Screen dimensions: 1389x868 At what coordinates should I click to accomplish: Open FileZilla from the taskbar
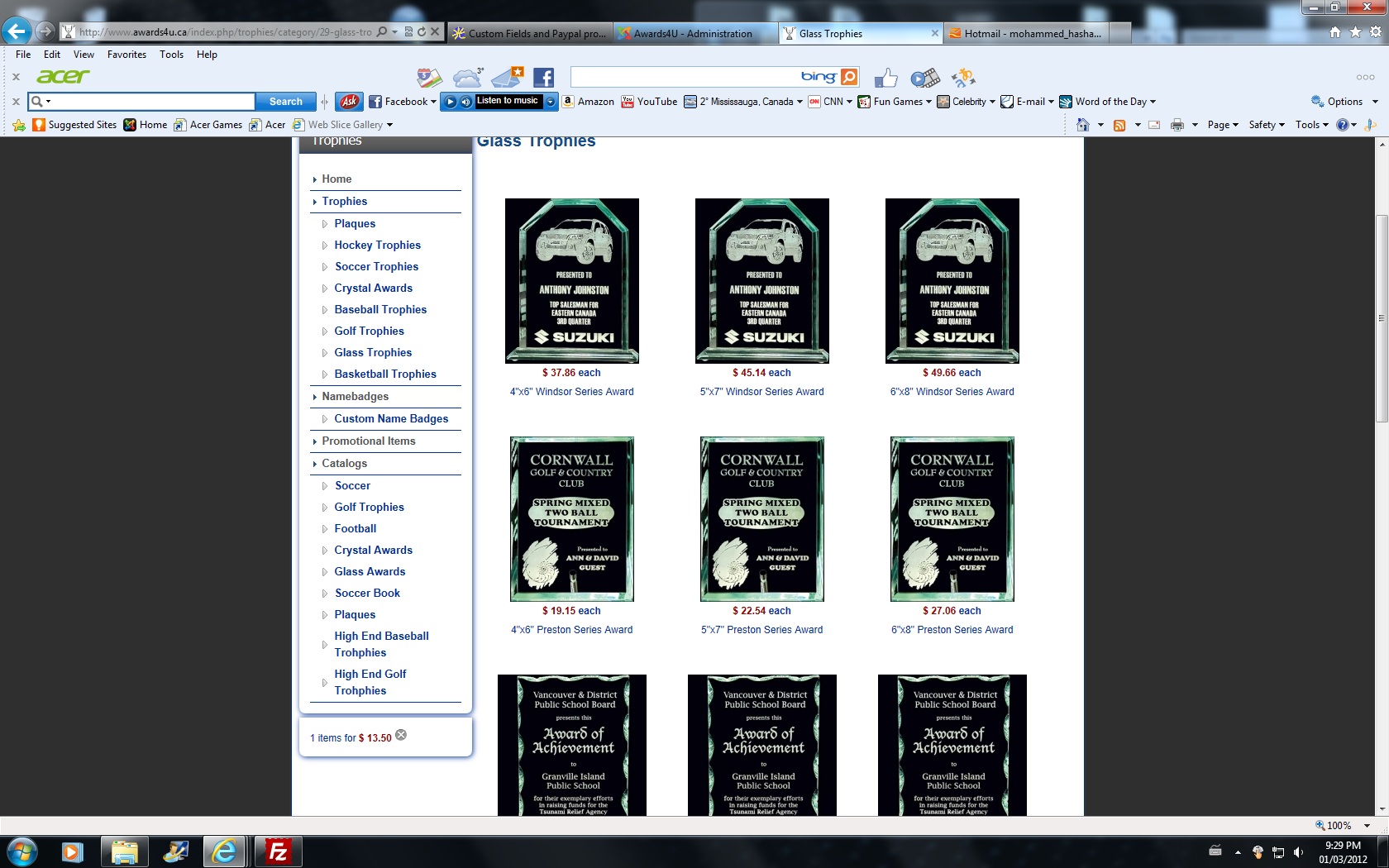[278, 851]
